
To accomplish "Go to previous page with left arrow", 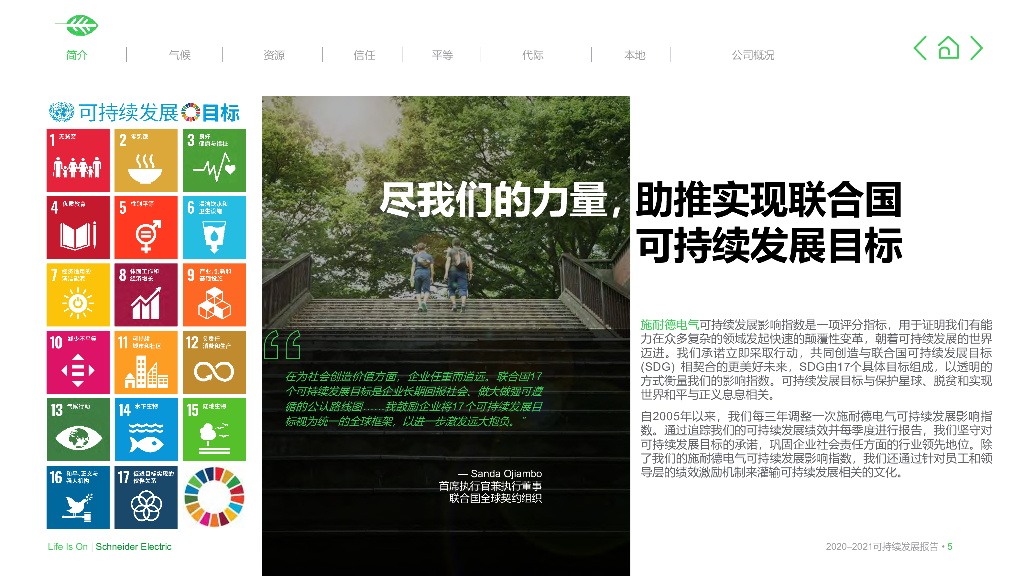I will pyautogui.click(x=920, y=48).
